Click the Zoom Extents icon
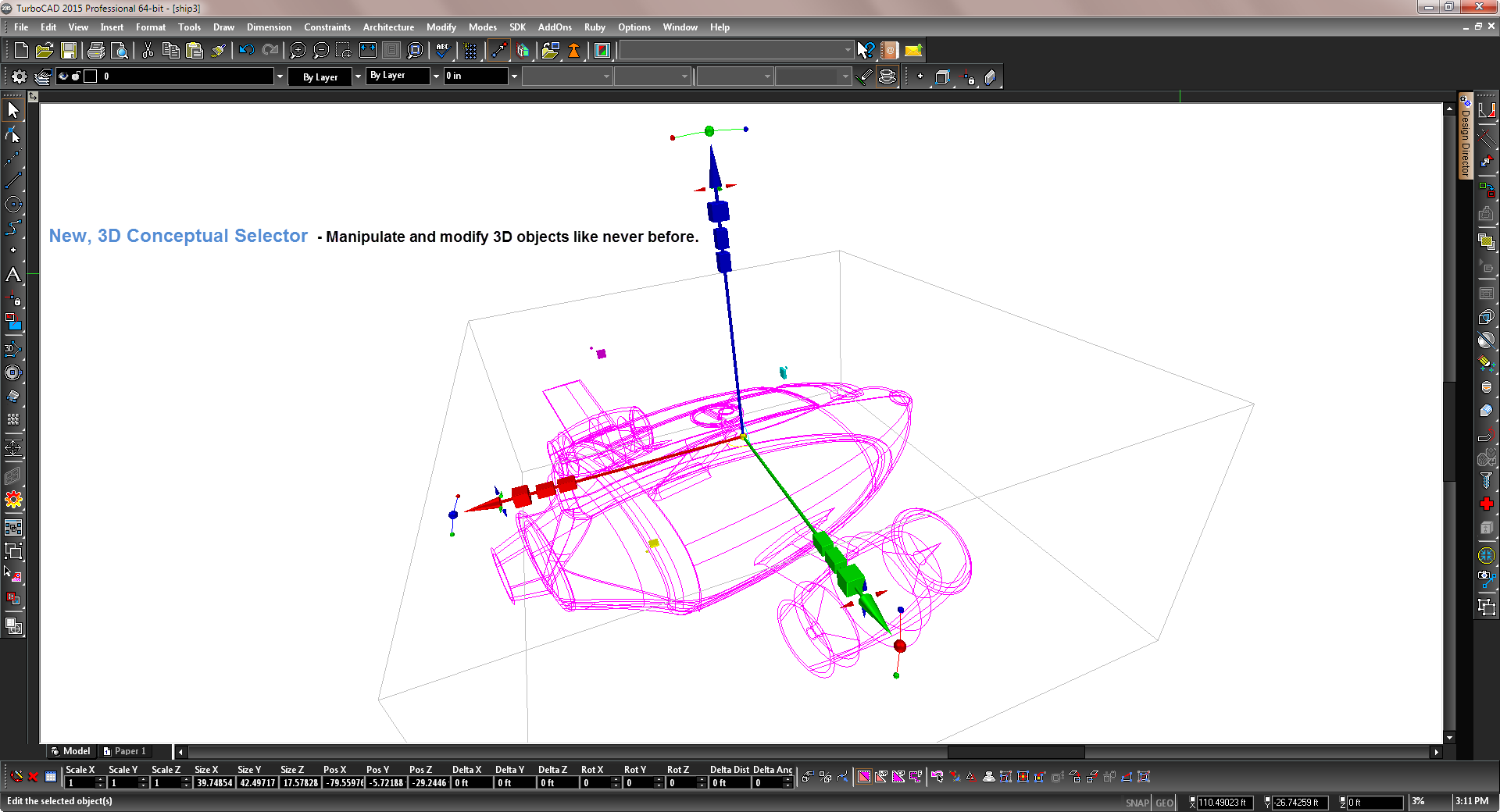Image resolution: width=1500 pixels, height=812 pixels. [368, 51]
